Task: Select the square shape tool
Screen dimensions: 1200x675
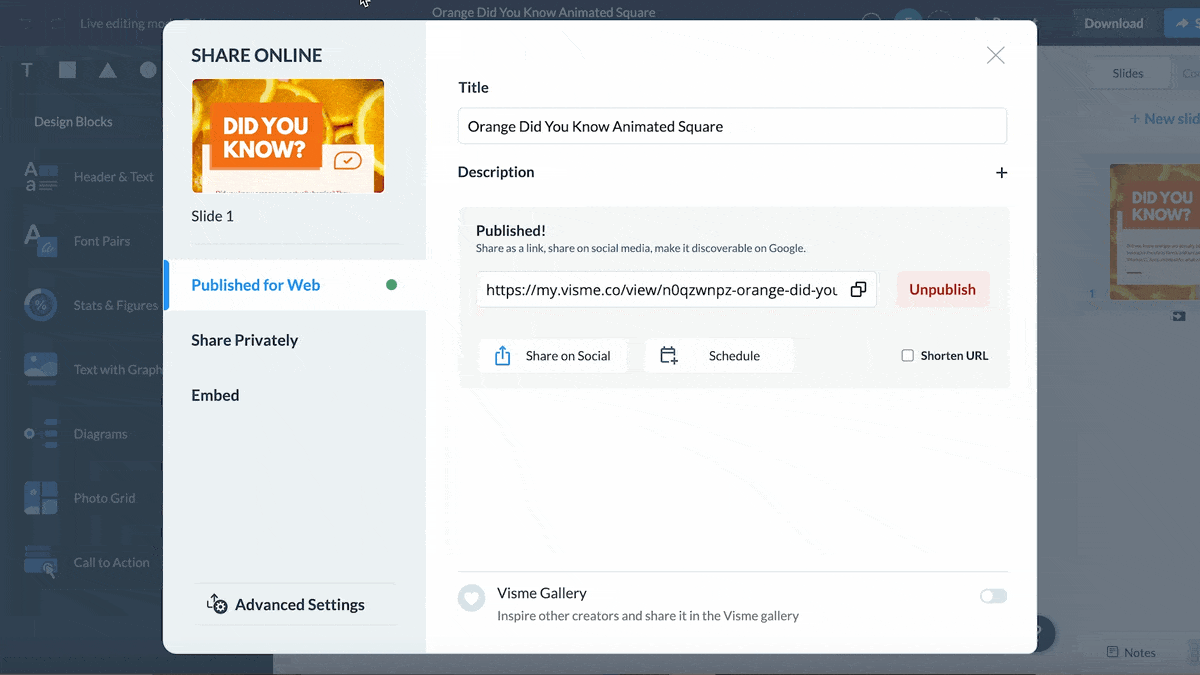Action: (65, 68)
